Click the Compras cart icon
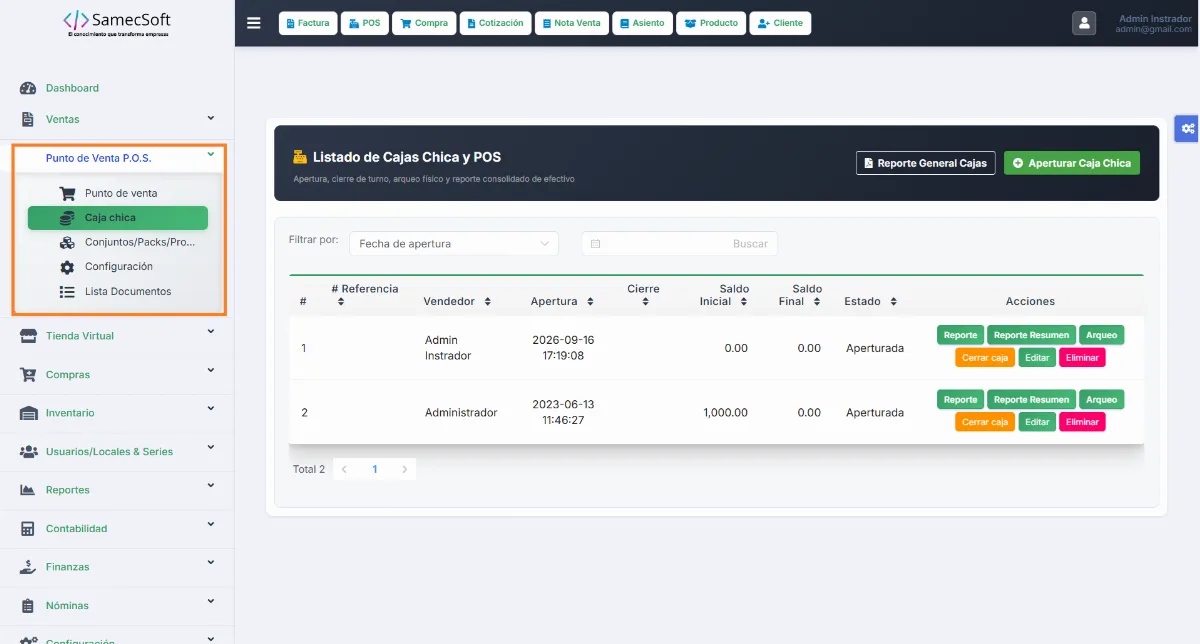Image resolution: width=1200 pixels, height=644 pixels. pos(28,374)
